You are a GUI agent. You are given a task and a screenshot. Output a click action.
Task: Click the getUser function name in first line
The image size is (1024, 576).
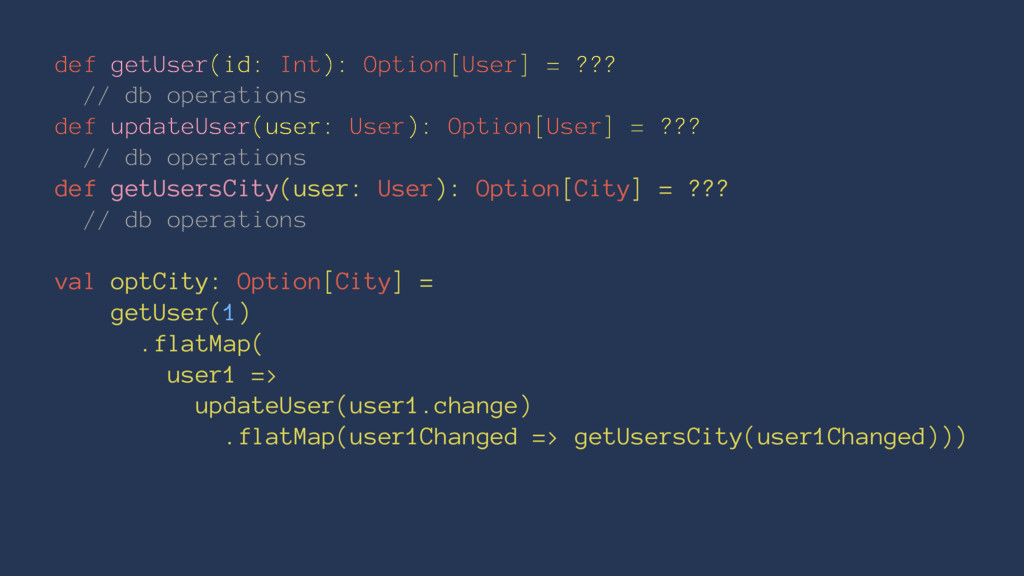[159, 65]
